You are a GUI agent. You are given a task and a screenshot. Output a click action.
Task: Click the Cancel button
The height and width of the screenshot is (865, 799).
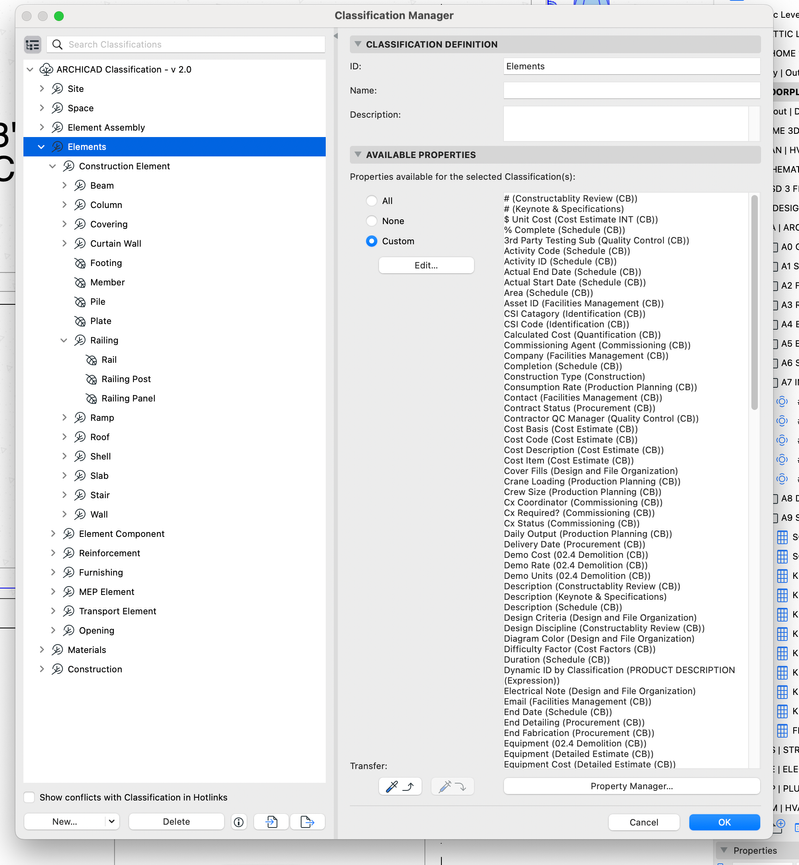coord(644,823)
